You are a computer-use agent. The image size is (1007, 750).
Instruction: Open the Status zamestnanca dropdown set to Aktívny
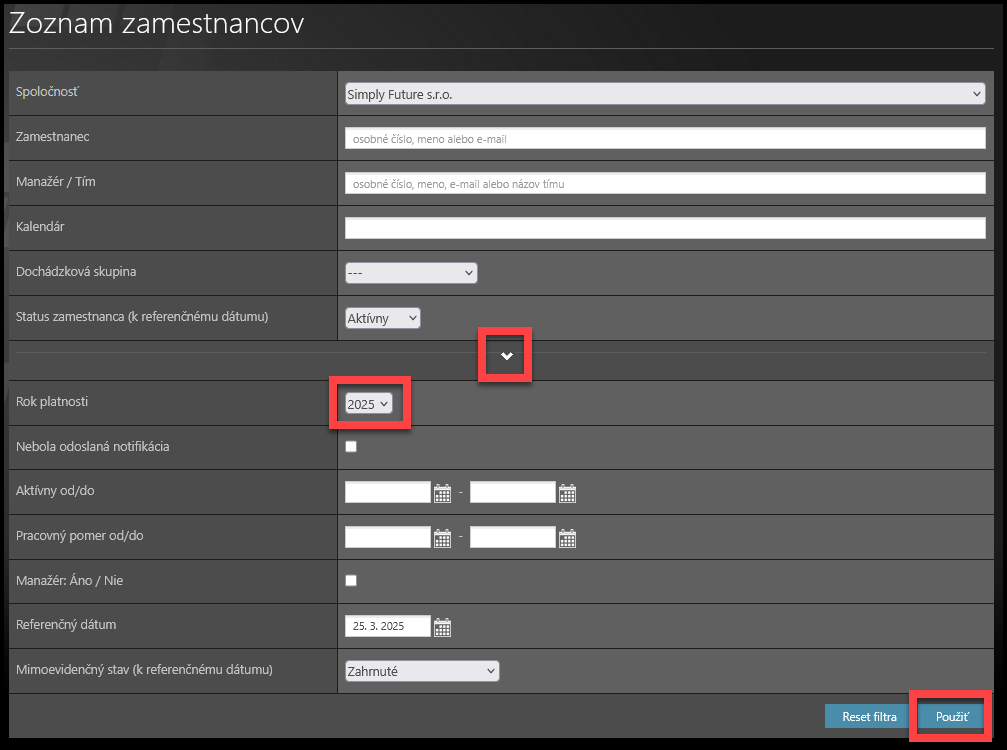(383, 318)
